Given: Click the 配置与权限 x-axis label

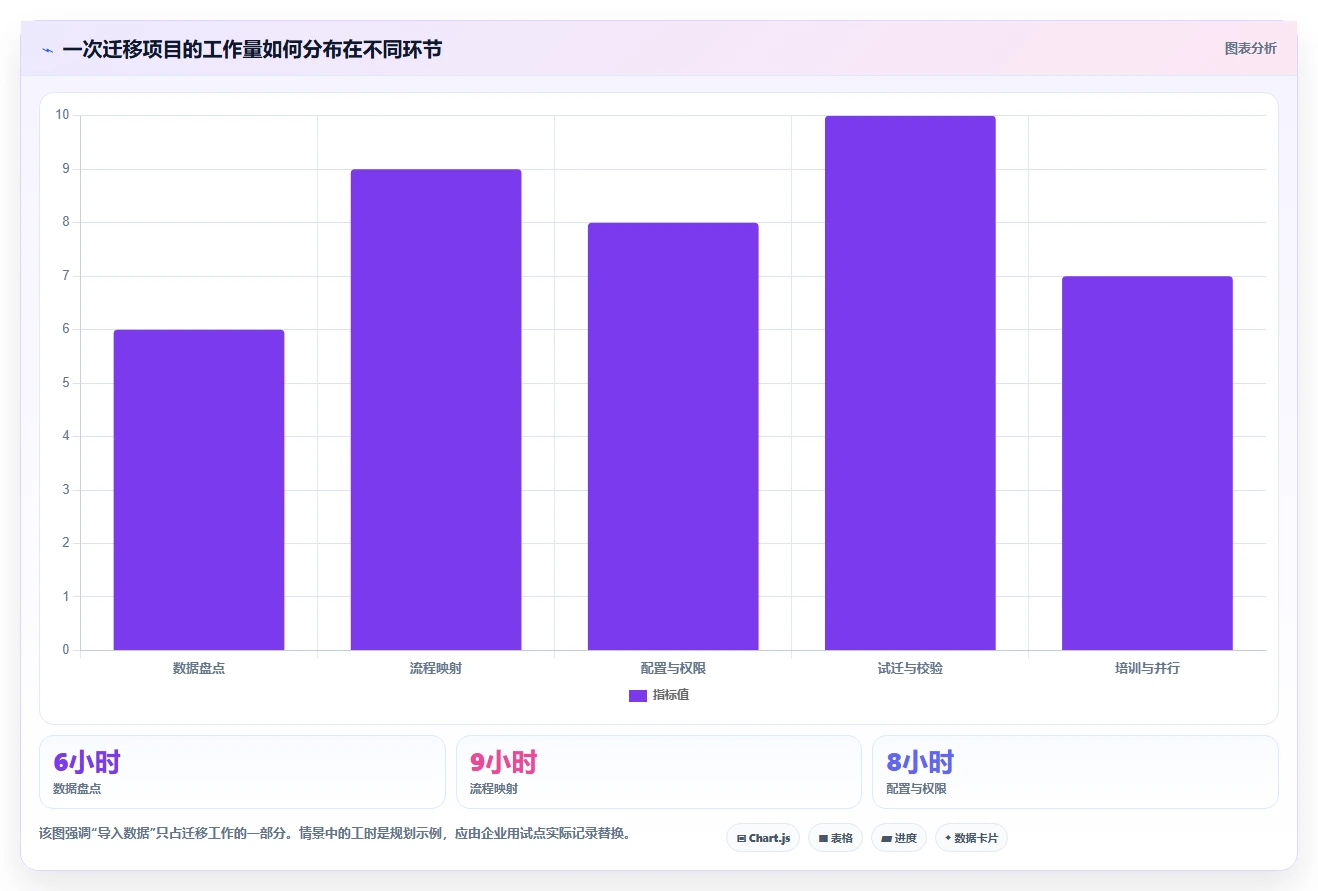Looking at the screenshot, I should (673, 668).
